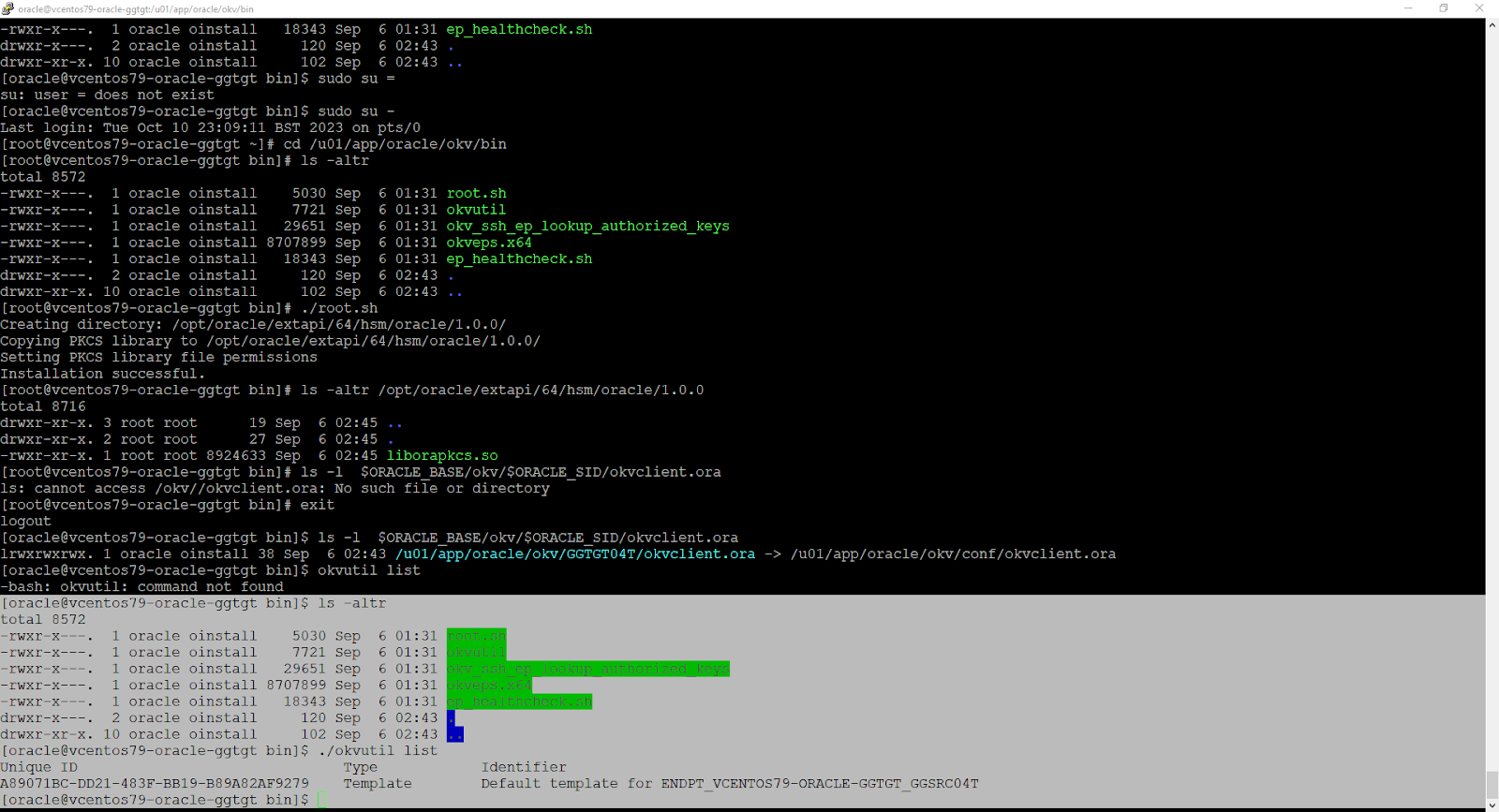Image resolution: width=1499 pixels, height=812 pixels.
Task: Click link target '/u01/app/oracle/okv/conf/okvclient.ora'
Action: (954, 554)
